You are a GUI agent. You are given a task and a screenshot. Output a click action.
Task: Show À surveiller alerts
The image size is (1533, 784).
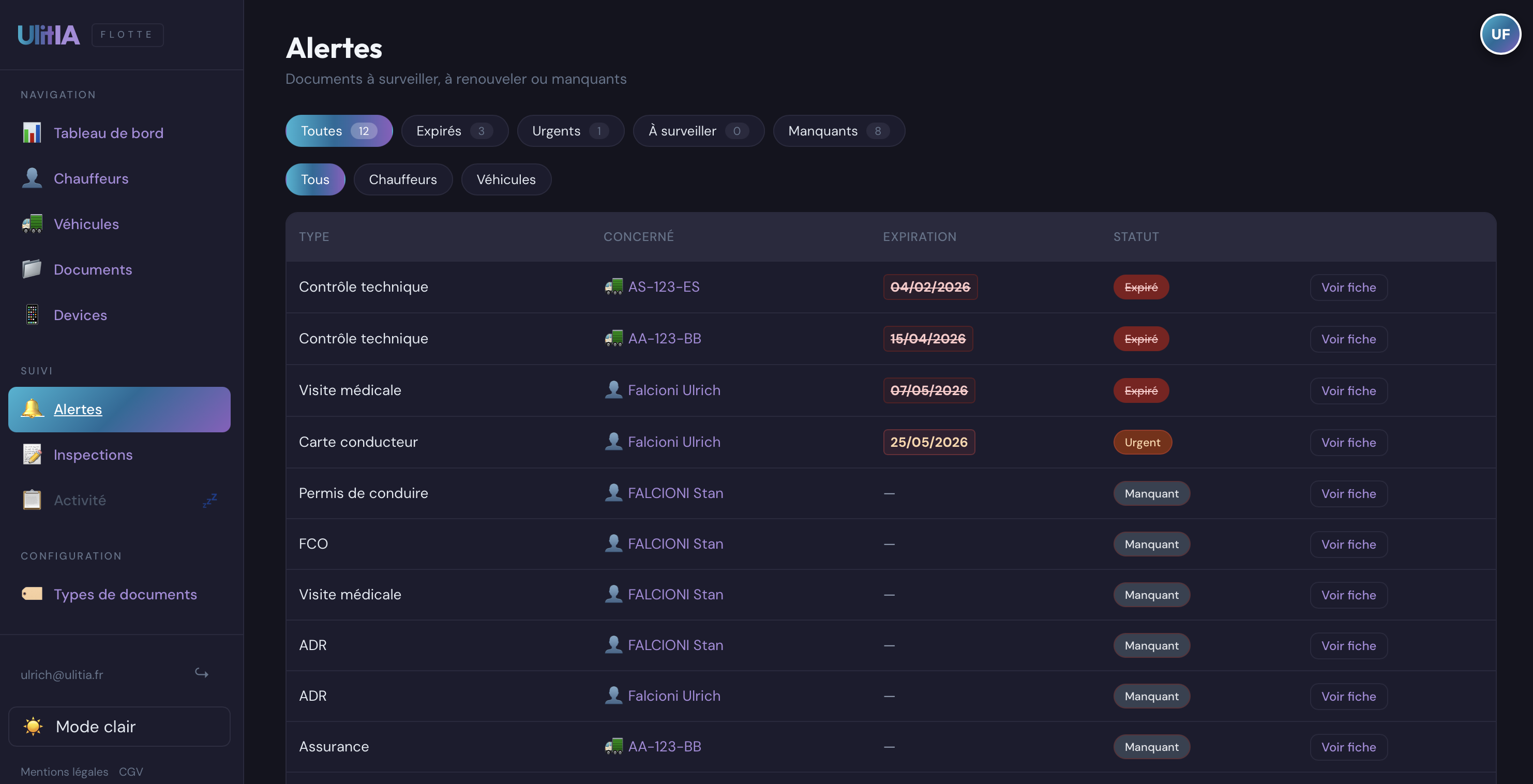click(698, 131)
